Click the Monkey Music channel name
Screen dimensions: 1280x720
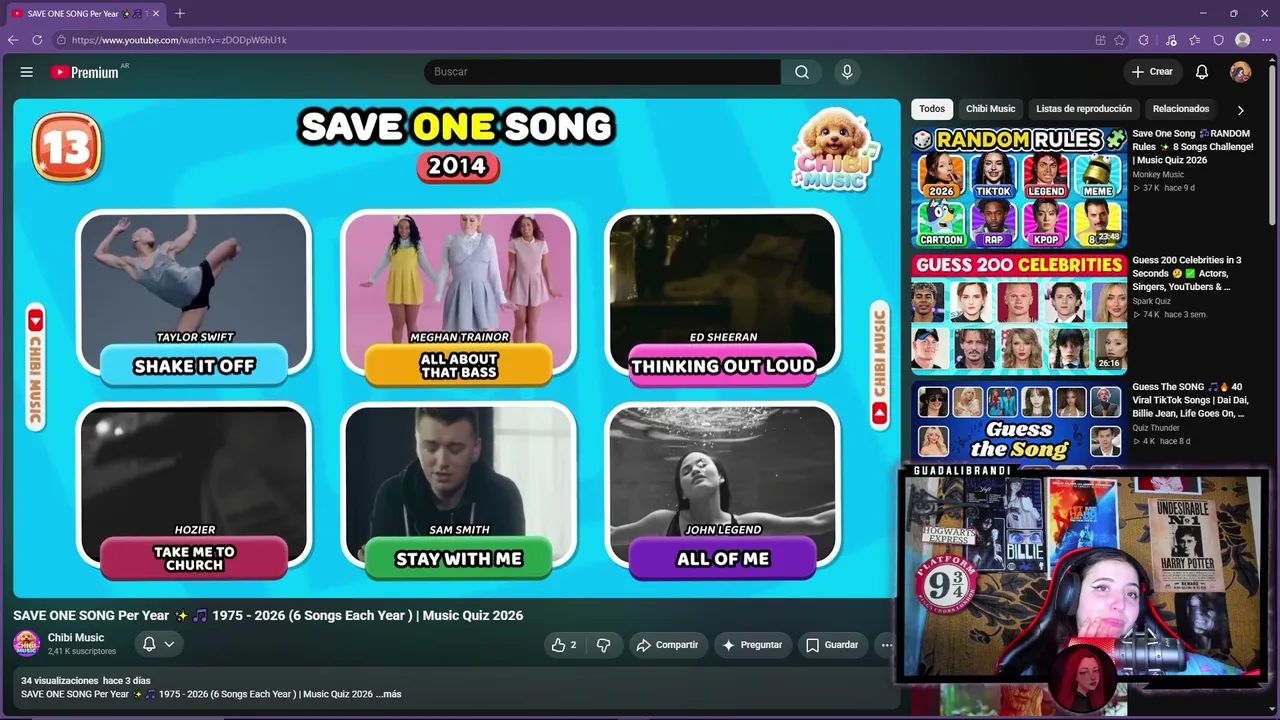(x=1158, y=175)
